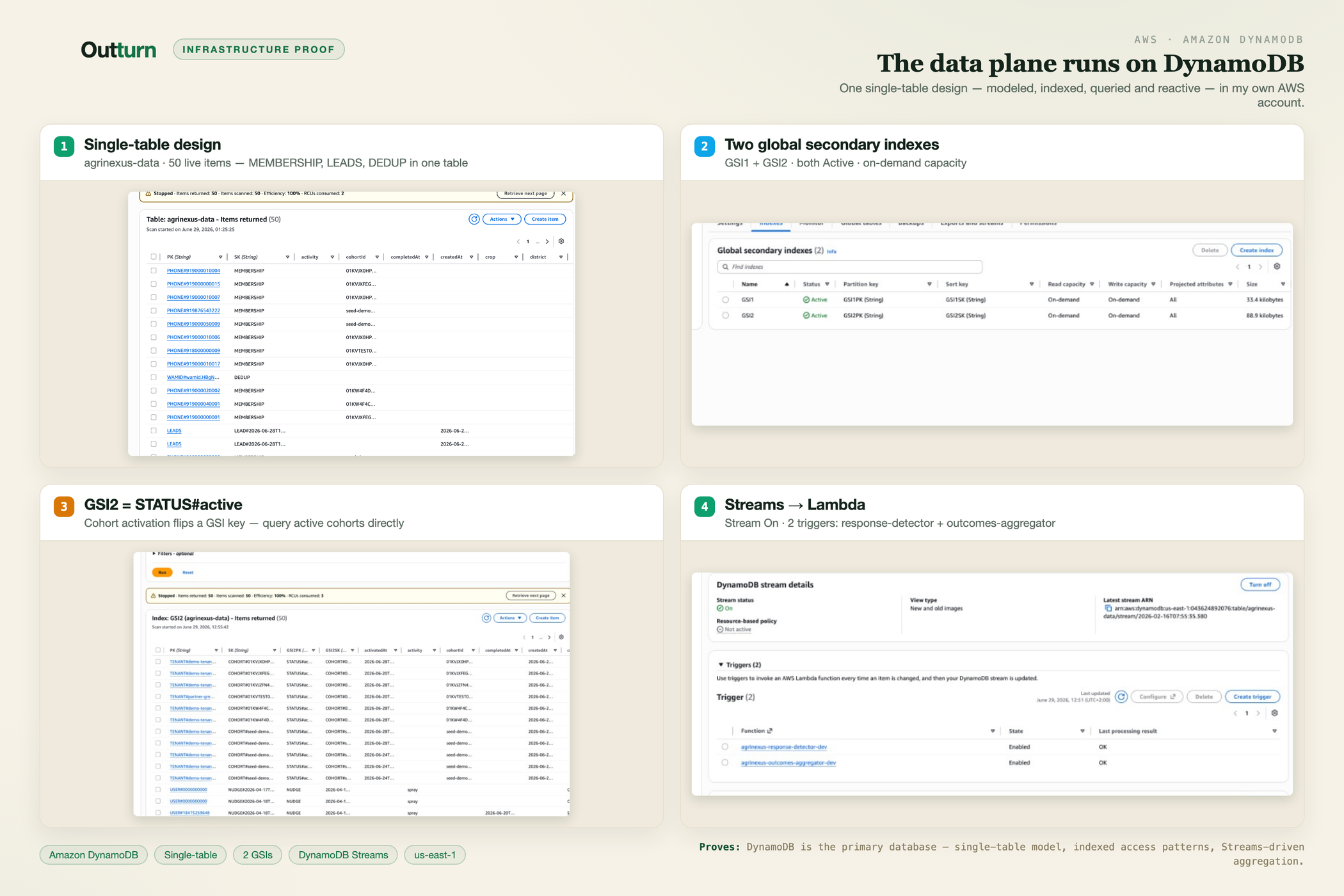1344x896 pixels.
Task: Click Turn off for the DynamoDB stream
Action: point(1260,584)
